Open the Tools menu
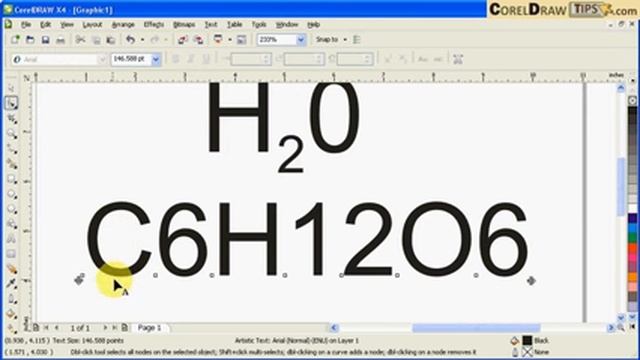 [258, 24]
